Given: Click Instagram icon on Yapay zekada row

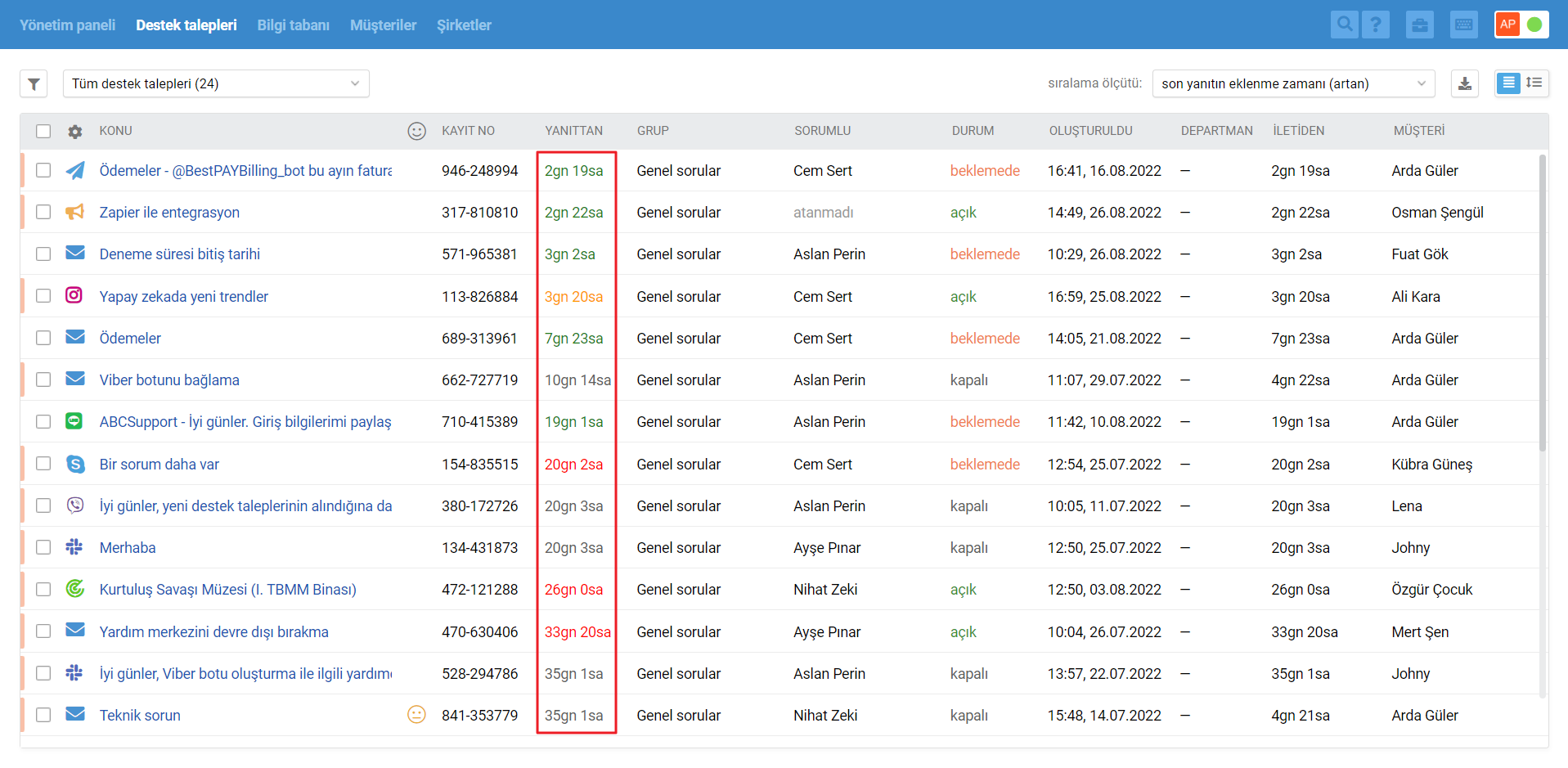Looking at the screenshot, I should [74, 295].
